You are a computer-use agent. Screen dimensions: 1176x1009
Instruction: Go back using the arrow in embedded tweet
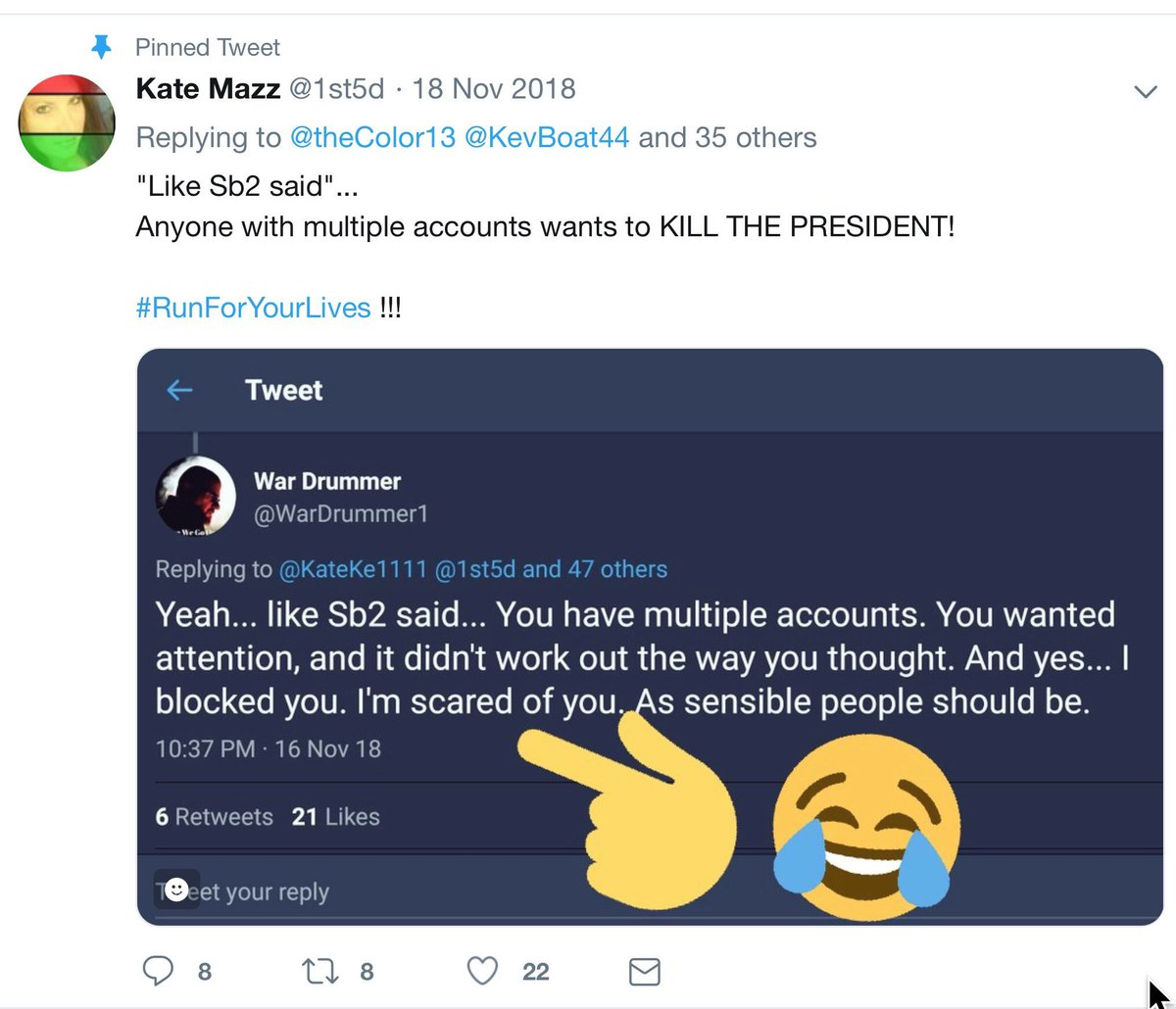[x=179, y=390]
